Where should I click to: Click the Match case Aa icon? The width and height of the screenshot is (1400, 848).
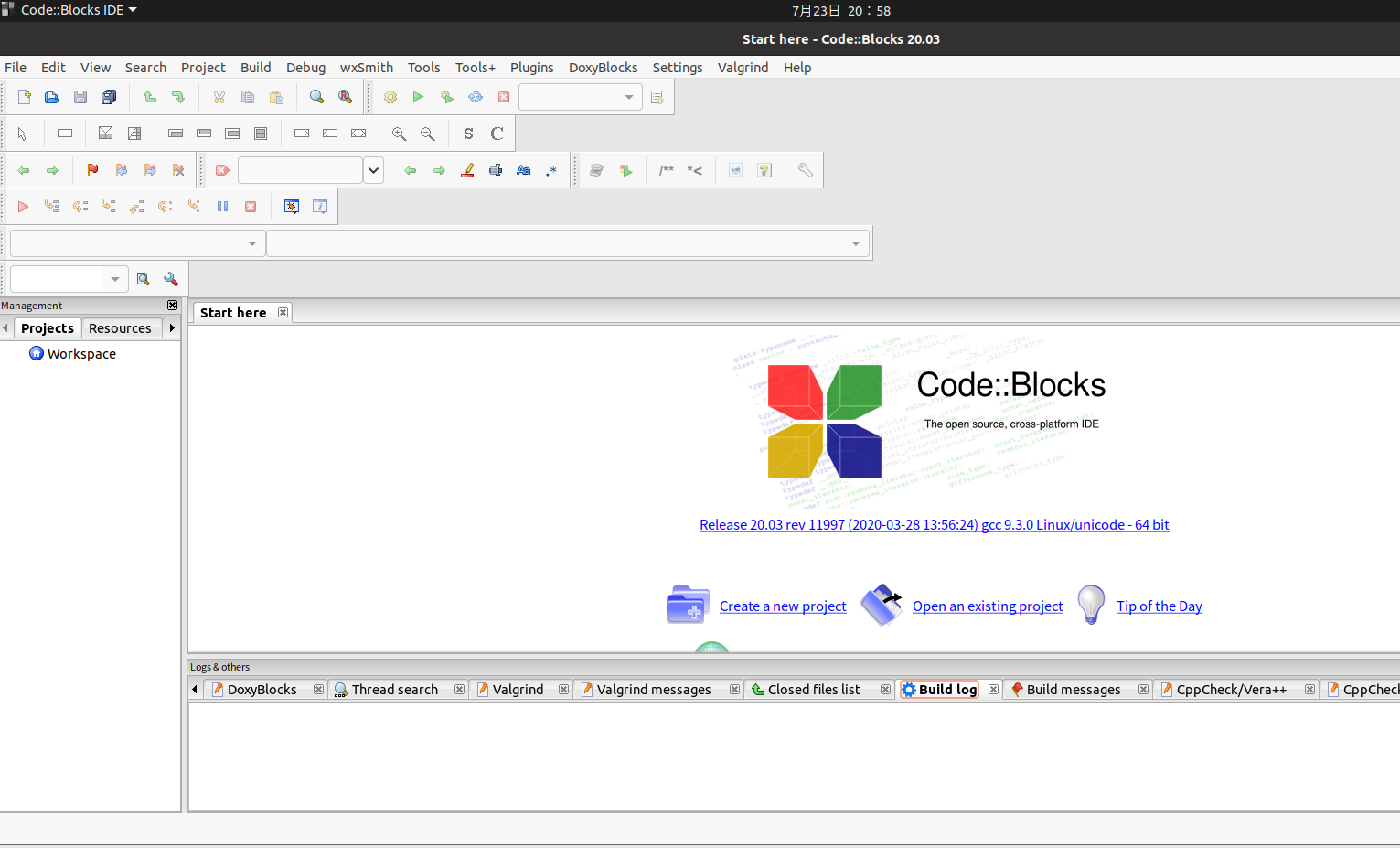(524, 170)
